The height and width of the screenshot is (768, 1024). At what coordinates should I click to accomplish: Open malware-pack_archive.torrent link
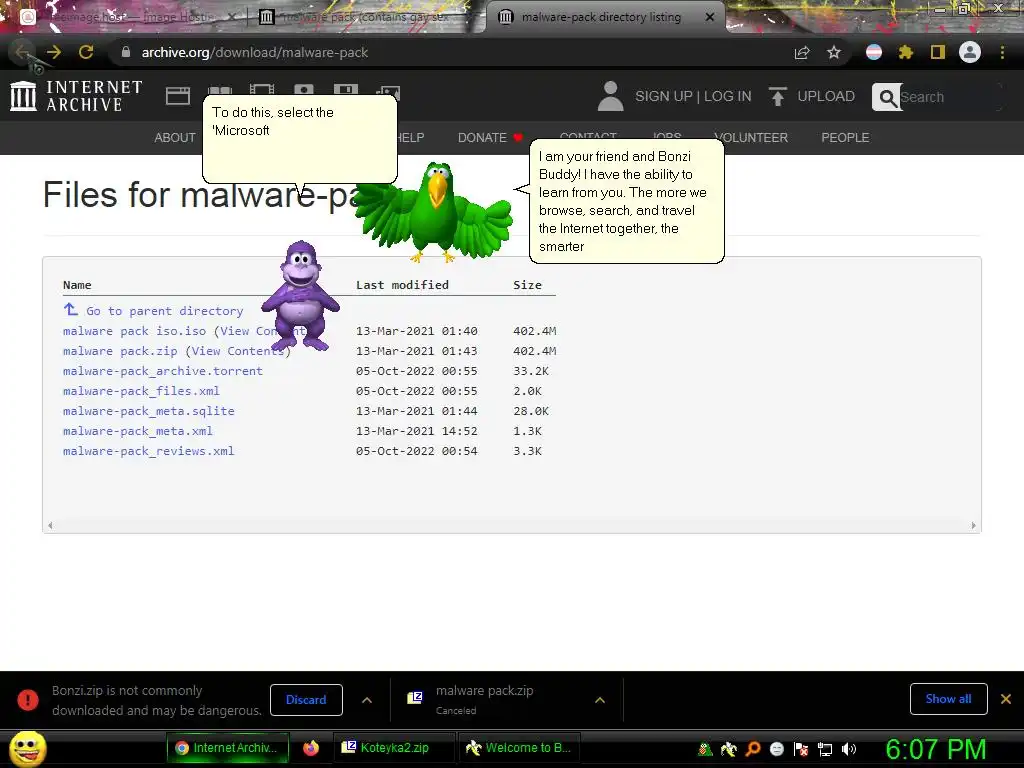tap(163, 371)
